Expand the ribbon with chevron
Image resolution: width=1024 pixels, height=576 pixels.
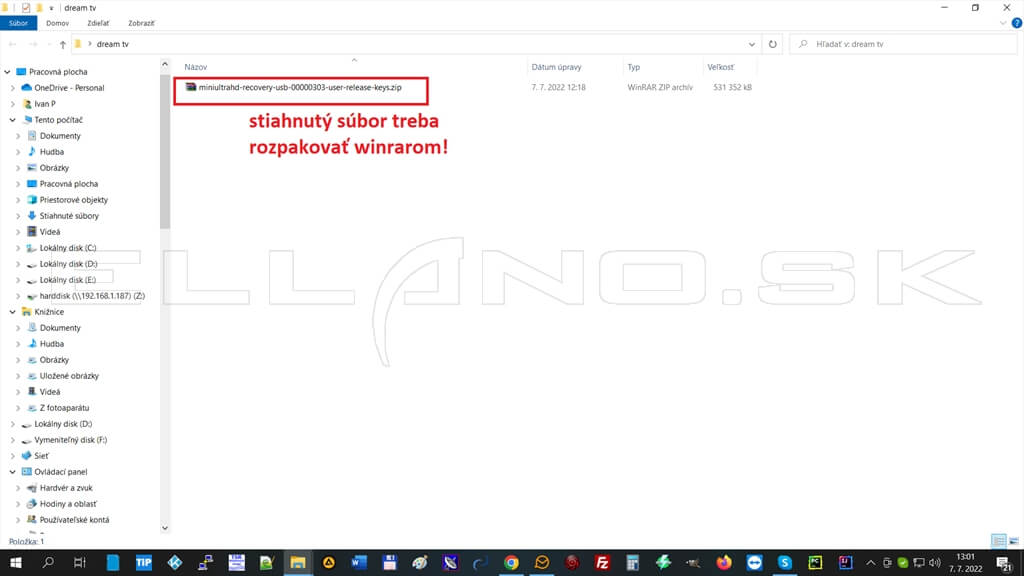point(1003,23)
